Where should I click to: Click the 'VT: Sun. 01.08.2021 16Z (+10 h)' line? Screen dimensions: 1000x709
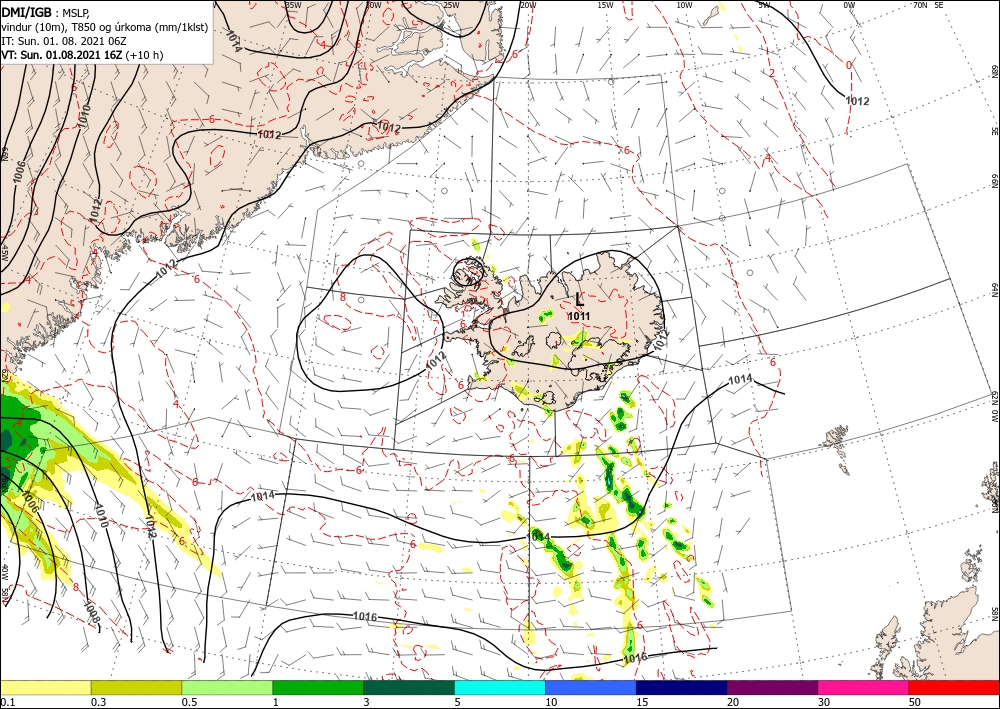82,55
